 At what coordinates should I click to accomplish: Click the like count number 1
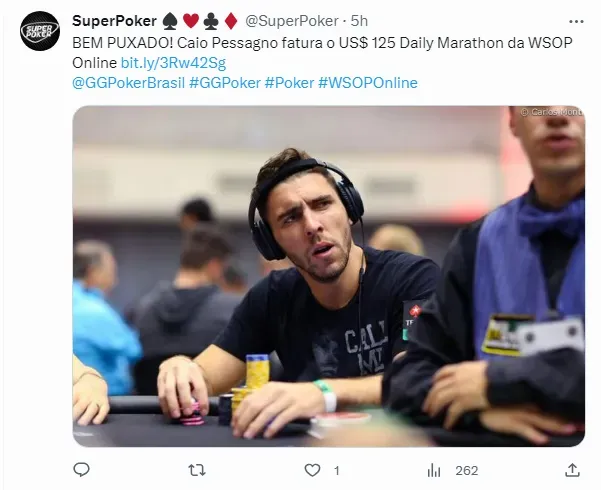[x=337, y=470]
